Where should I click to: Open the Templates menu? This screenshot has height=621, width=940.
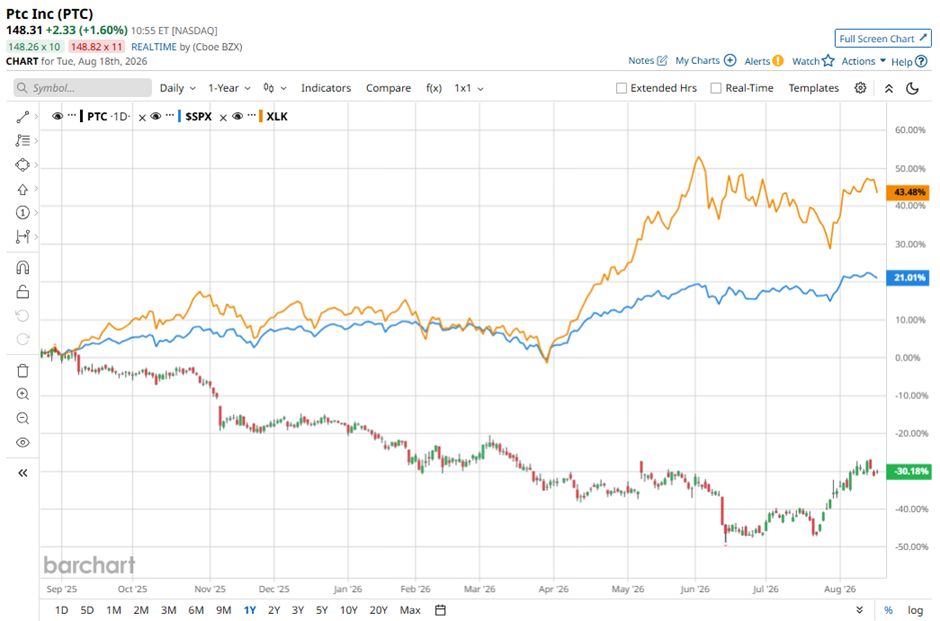coord(814,88)
